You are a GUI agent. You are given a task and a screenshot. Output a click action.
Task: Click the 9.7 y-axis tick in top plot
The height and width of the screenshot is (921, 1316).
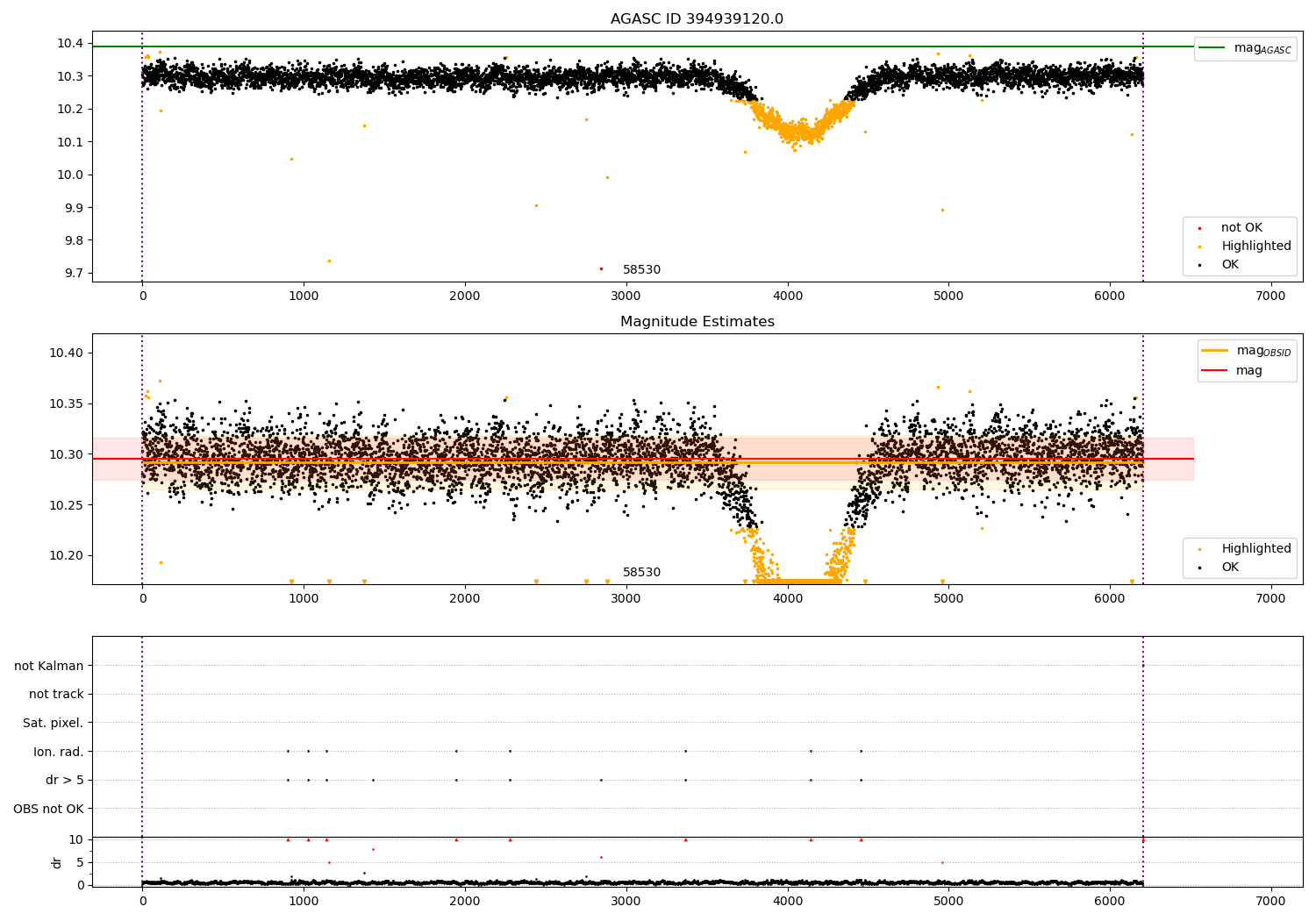pos(75,274)
